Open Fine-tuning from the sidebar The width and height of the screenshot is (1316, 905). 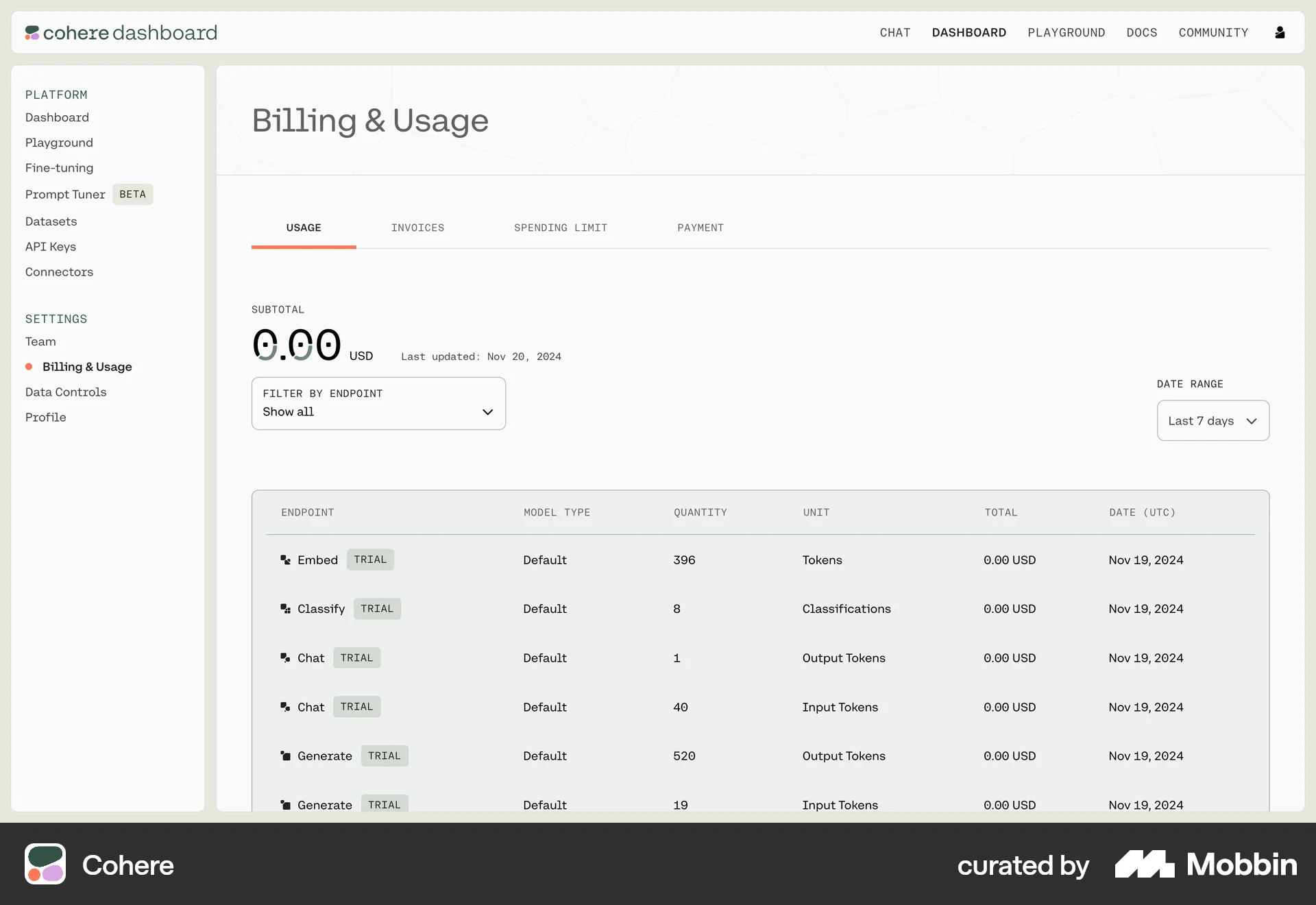click(x=59, y=168)
